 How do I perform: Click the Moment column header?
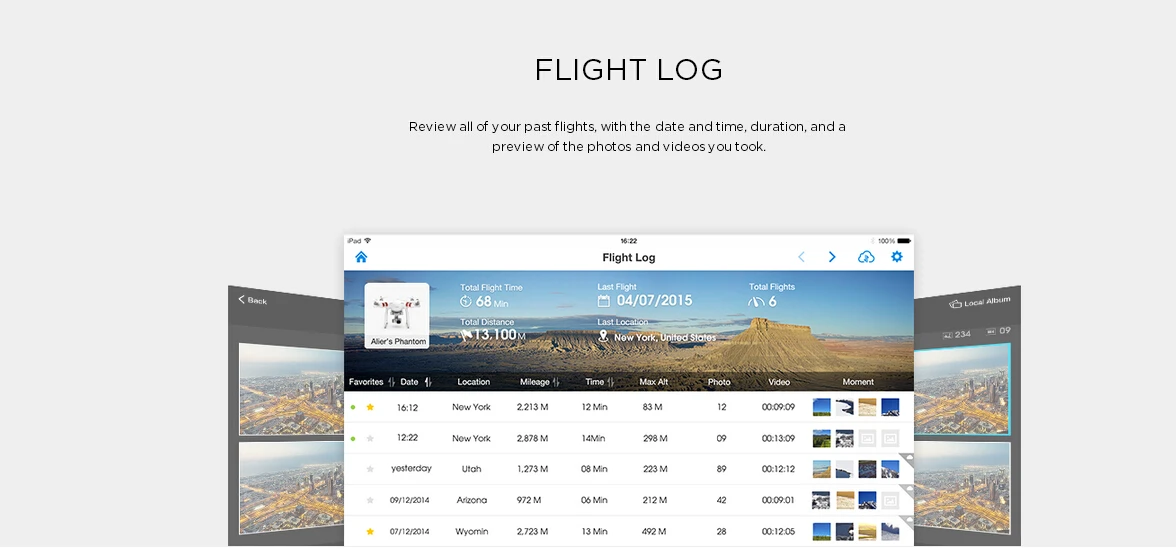[x=858, y=382]
